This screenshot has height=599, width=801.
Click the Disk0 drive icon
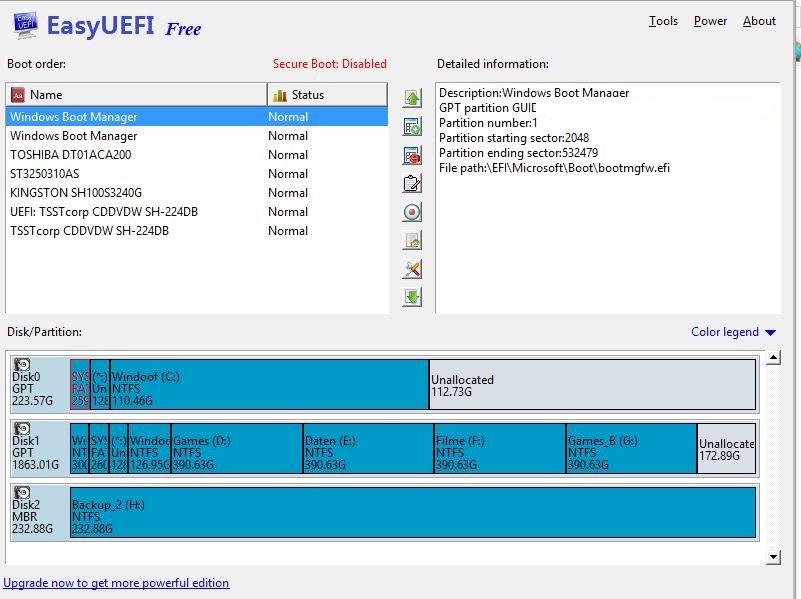pyautogui.click(x=22, y=365)
